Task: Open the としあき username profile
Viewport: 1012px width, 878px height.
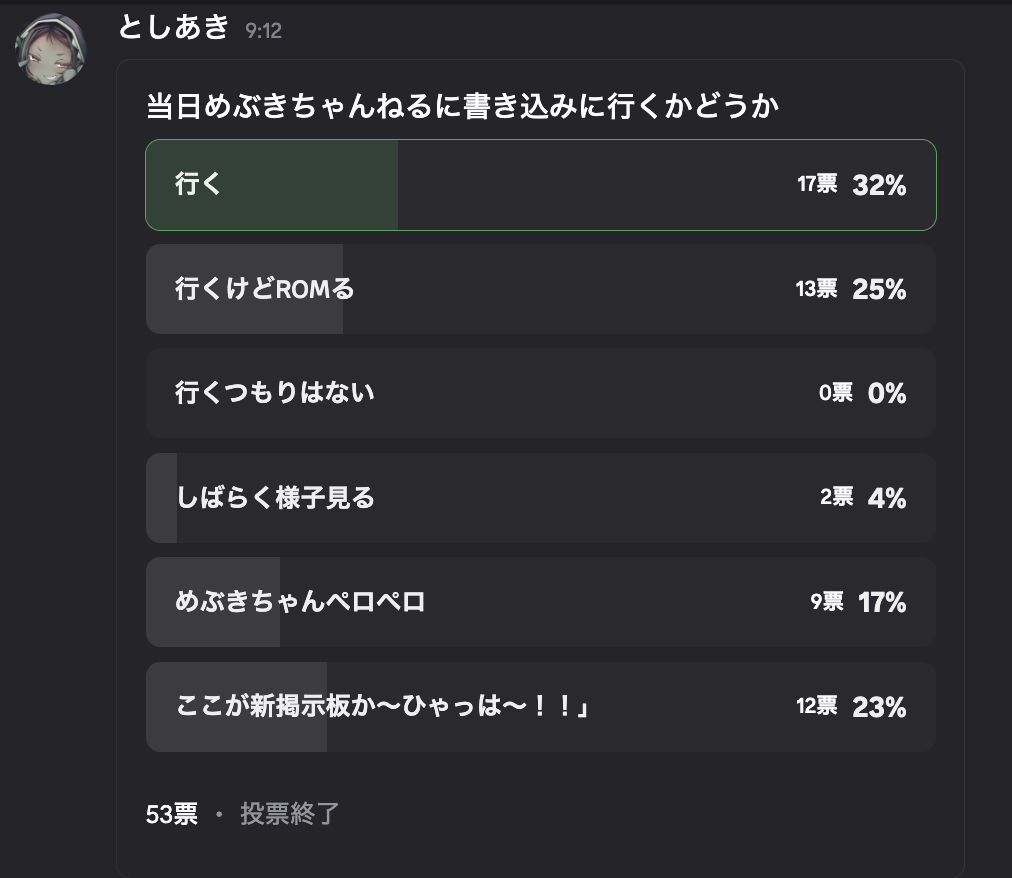Action: (174, 27)
